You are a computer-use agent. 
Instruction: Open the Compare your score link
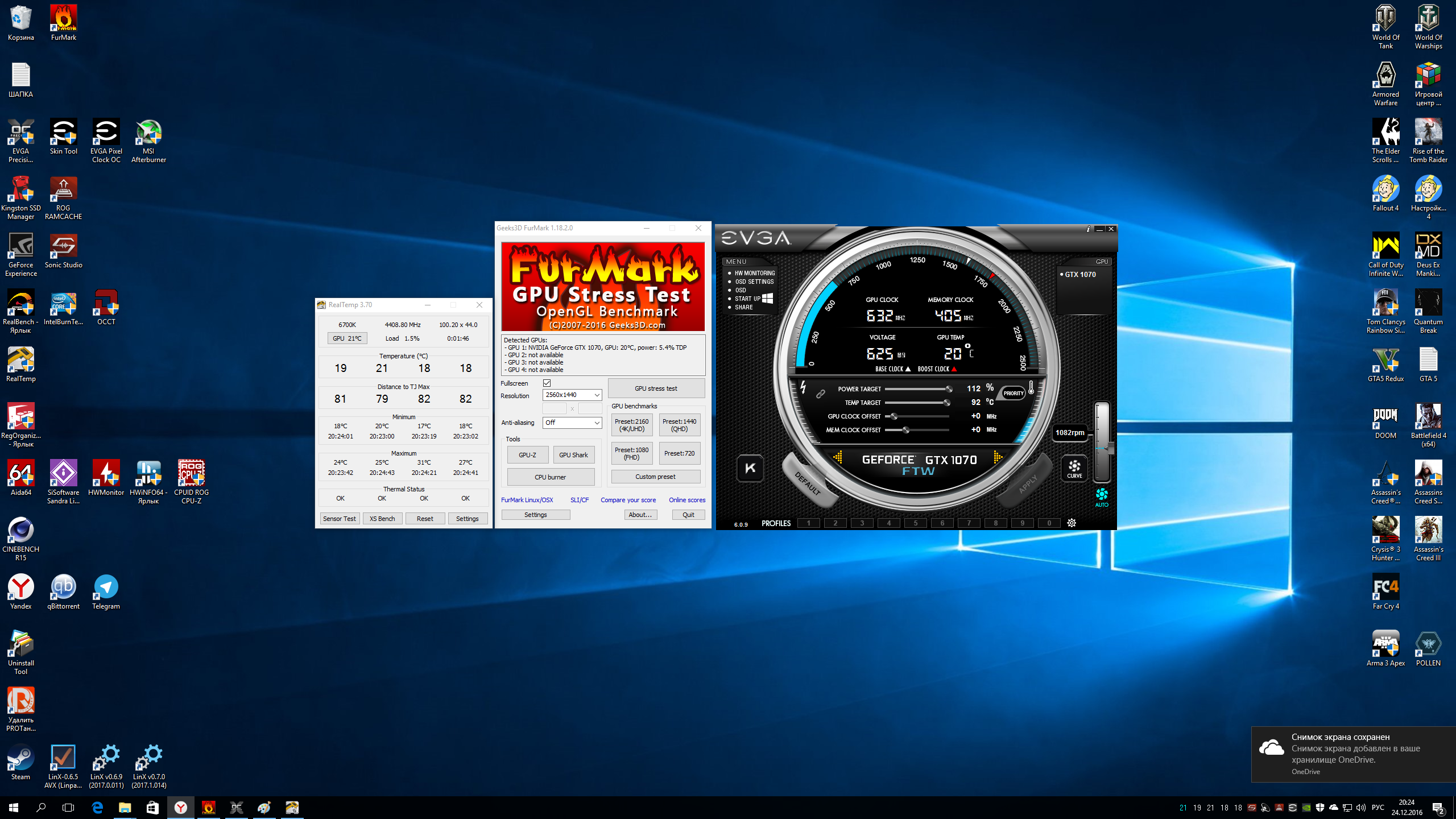[628, 500]
